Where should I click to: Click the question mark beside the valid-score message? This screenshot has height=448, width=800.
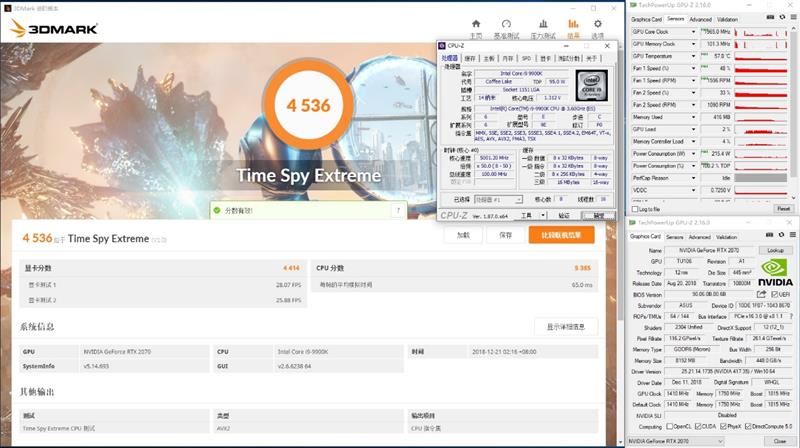tap(398, 210)
